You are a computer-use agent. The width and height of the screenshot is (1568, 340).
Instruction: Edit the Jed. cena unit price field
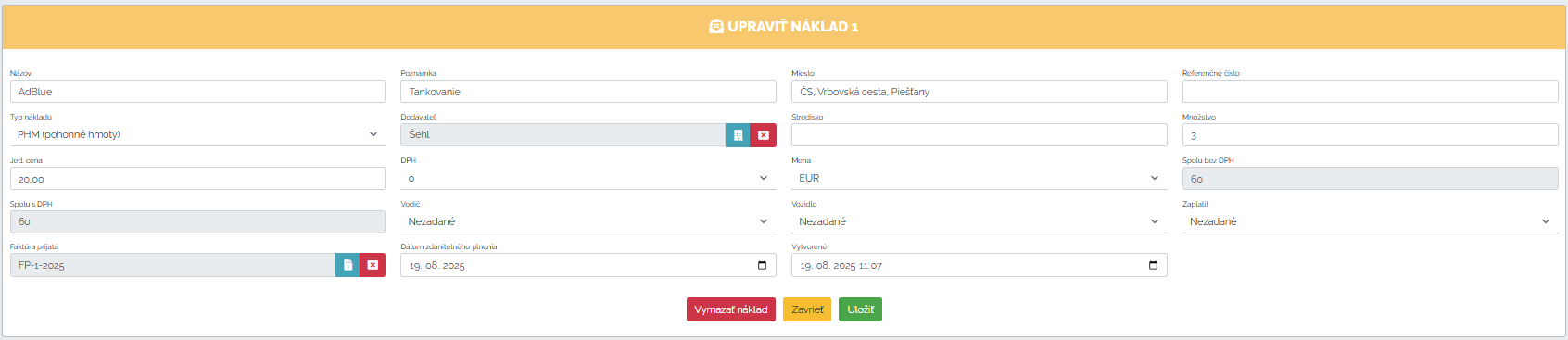click(x=197, y=178)
